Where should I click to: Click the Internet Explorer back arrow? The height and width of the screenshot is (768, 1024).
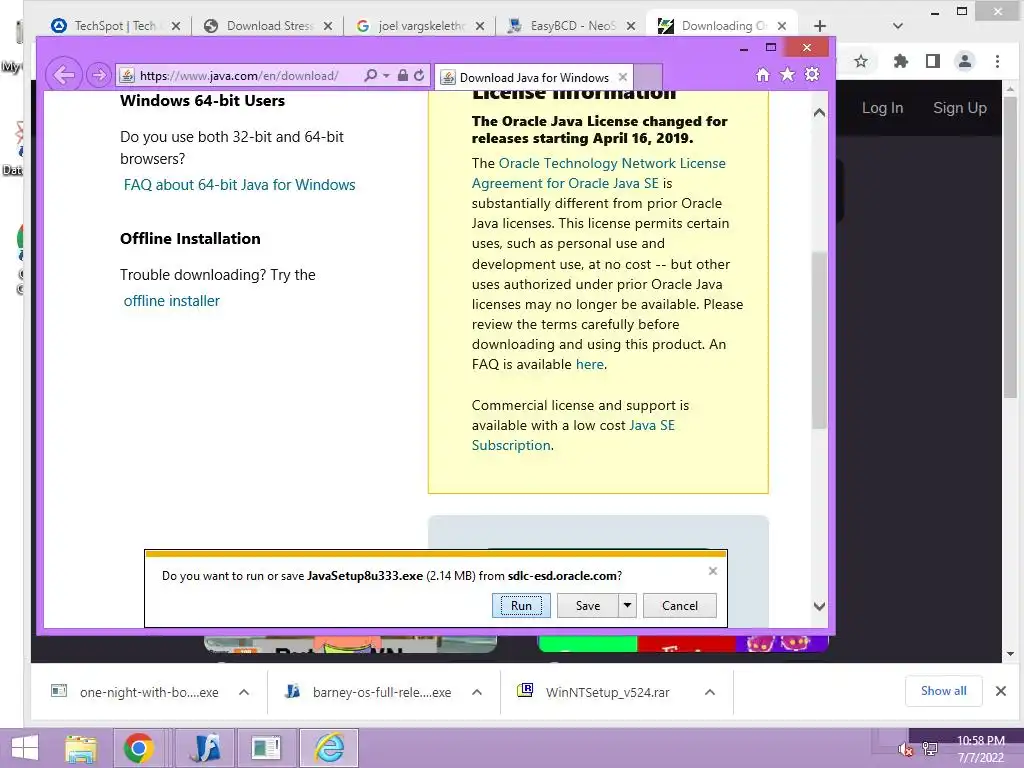click(x=64, y=75)
